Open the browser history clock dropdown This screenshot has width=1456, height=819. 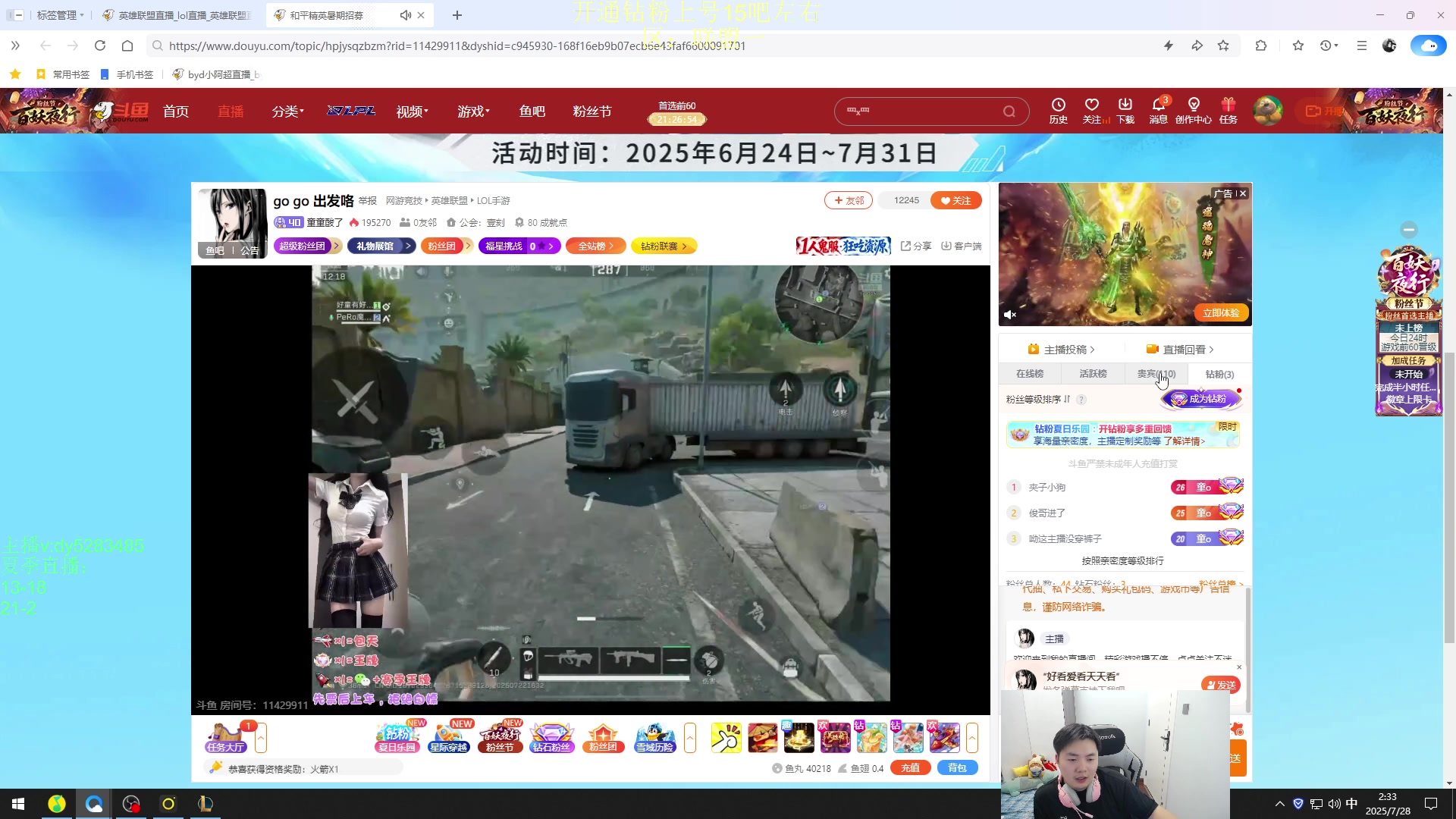pyautogui.click(x=1329, y=45)
